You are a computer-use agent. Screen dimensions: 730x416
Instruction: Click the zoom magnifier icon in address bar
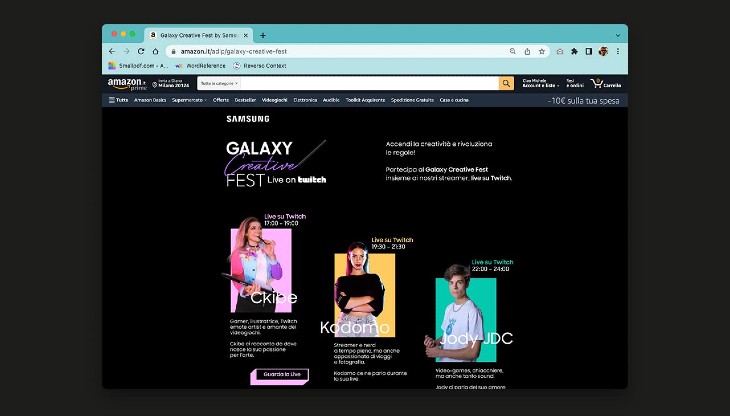point(513,51)
